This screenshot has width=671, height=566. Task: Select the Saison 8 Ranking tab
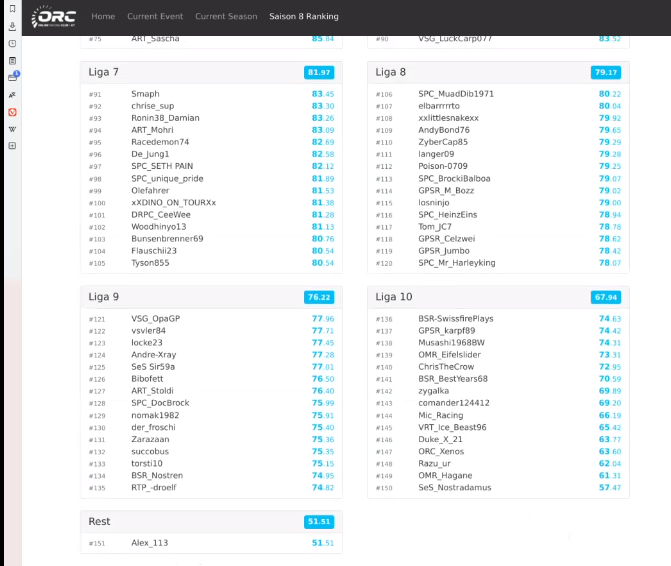point(303,17)
